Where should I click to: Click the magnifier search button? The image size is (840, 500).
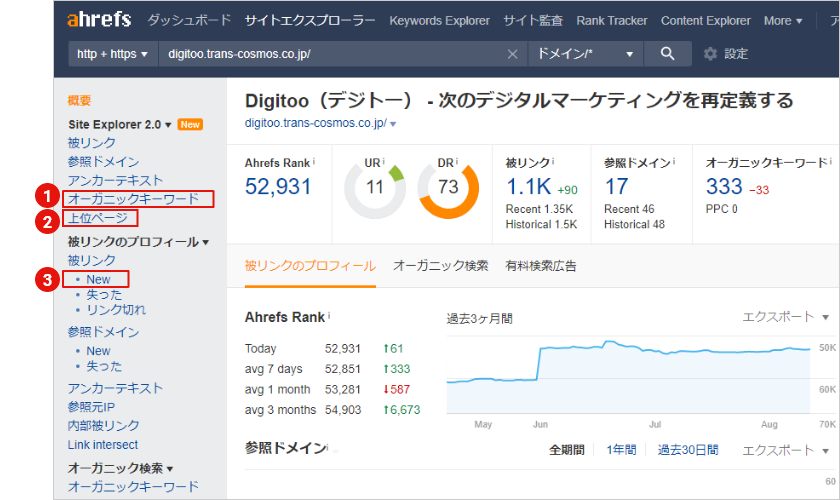pyautogui.click(x=668, y=54)
